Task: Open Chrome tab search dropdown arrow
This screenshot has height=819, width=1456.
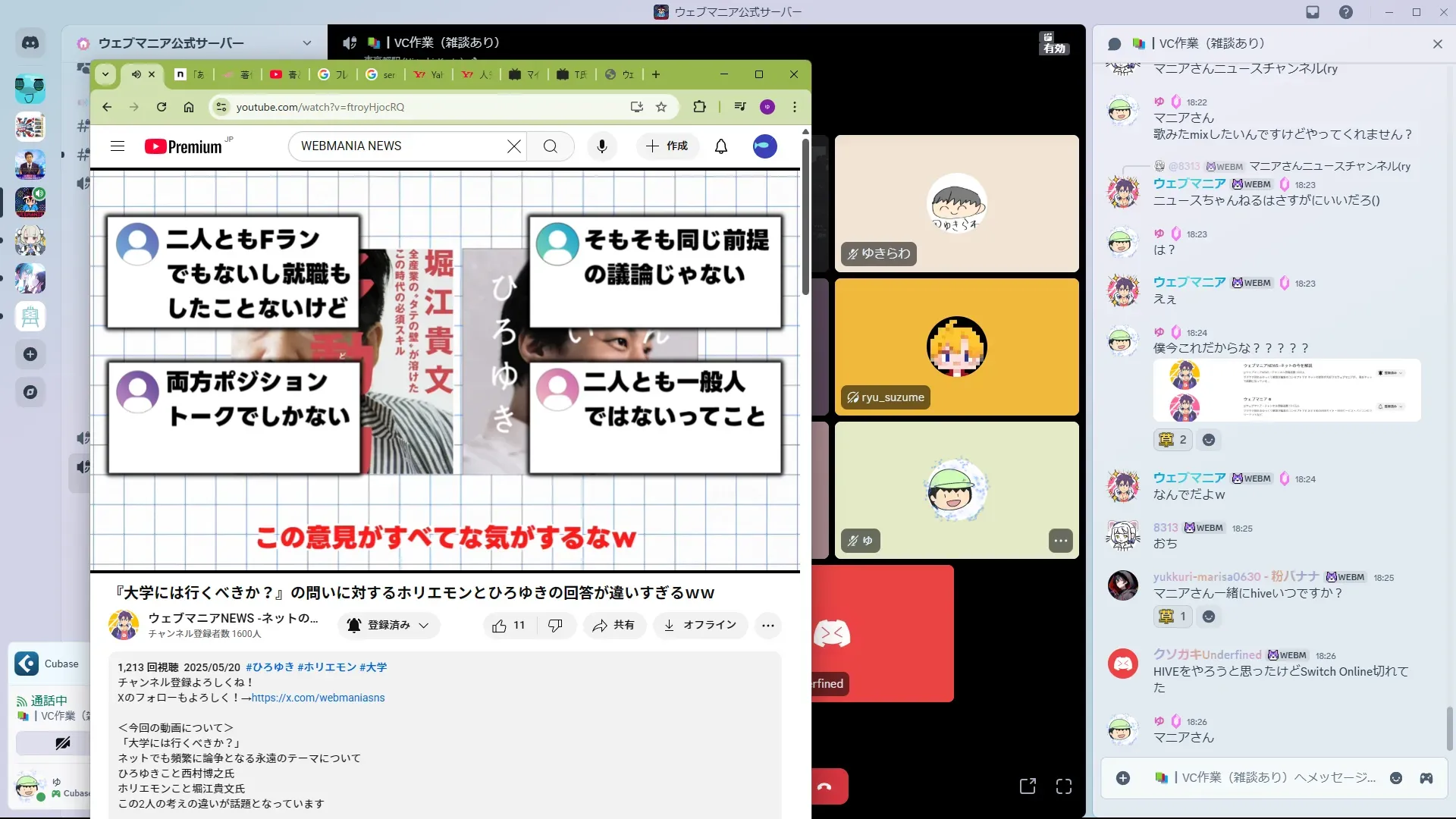Action: [105, 74]
